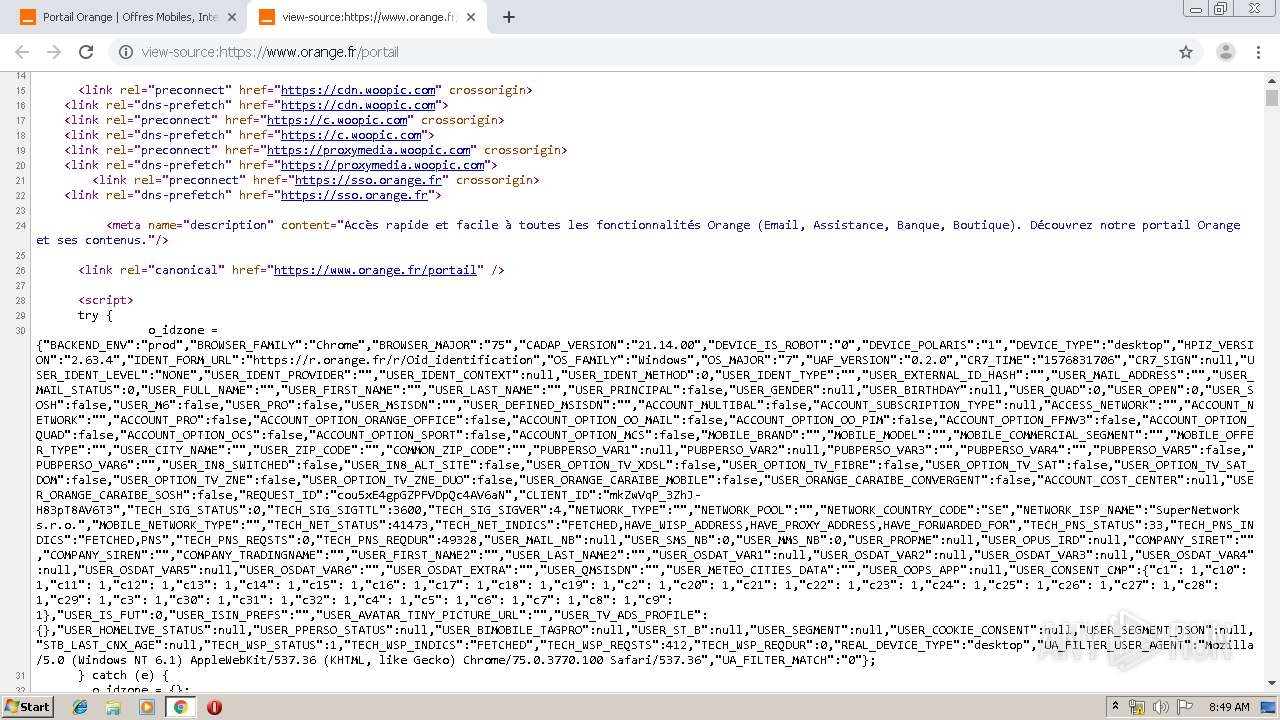Viewport: 1280px width, 720px height.
Task: Click the vertical scrollbar thumb
Action: click(x=1271, y=97)
